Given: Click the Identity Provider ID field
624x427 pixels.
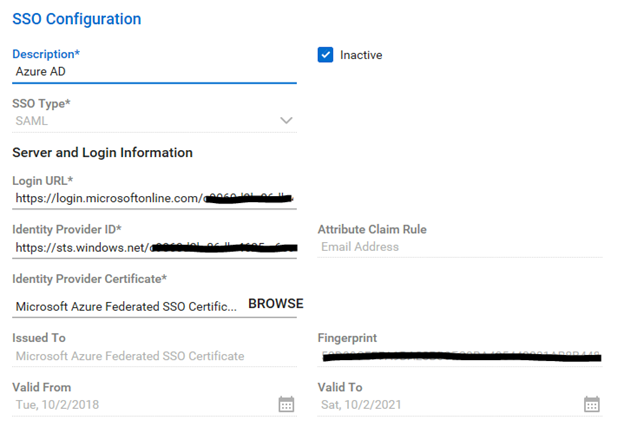Looking at the screenshot, I should tap(154, 248).
